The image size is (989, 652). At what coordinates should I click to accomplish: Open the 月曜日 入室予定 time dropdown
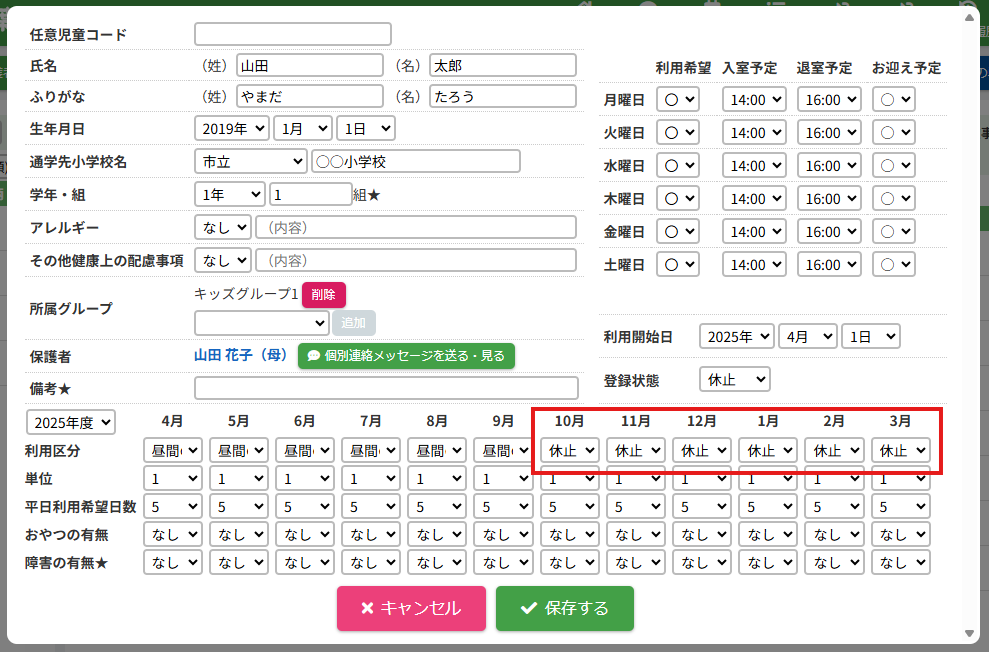coord(754,100)
